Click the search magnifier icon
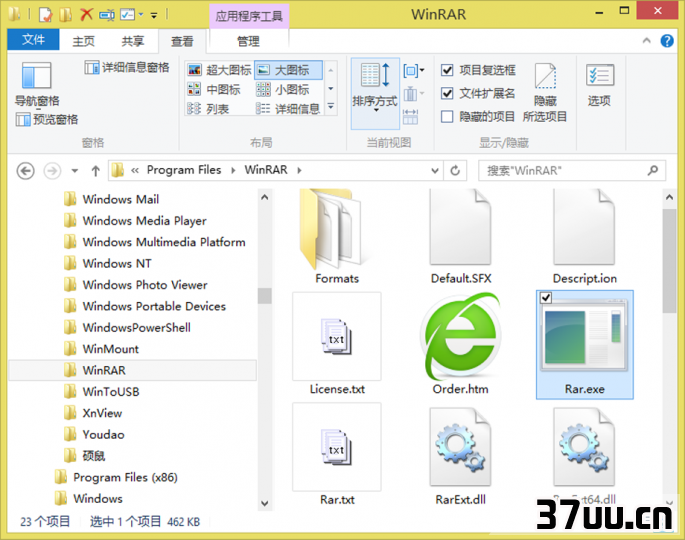 tap(653, 170)
